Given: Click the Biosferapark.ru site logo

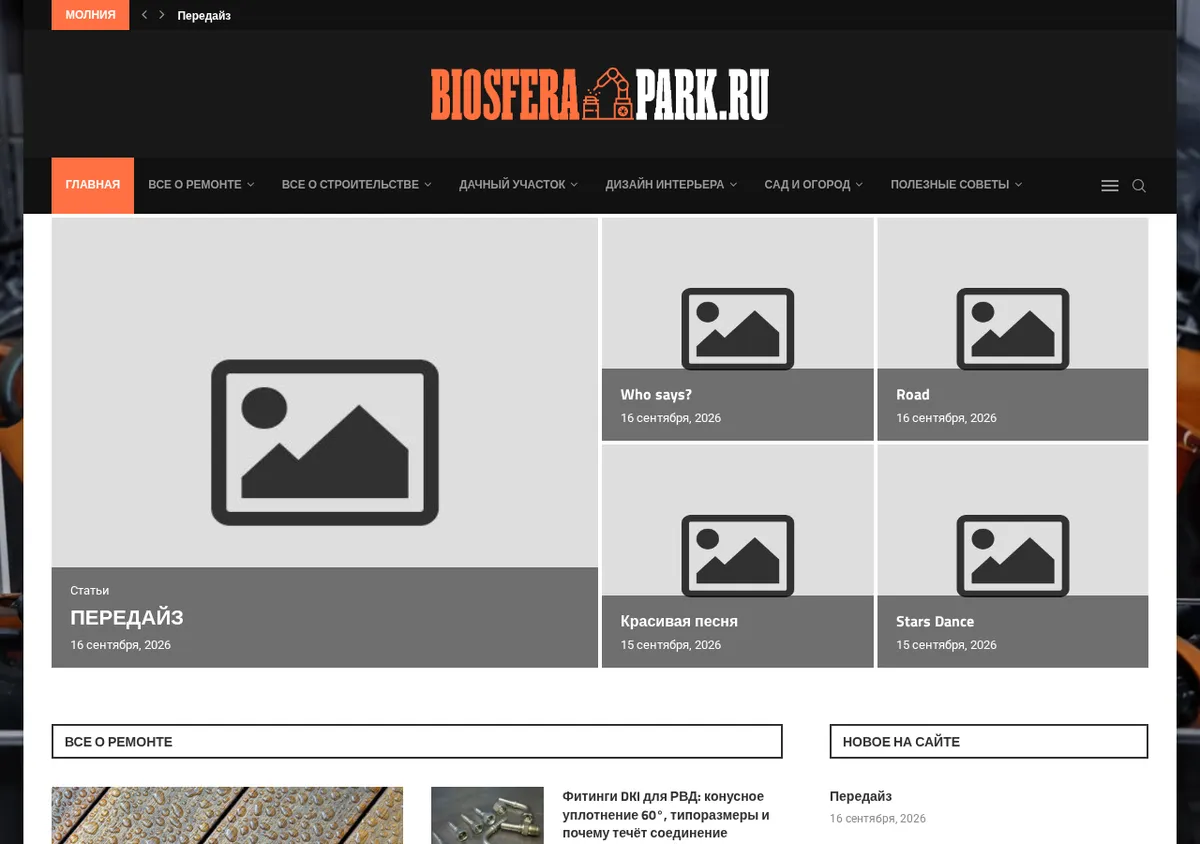Looking at the screenshot, I should coord(600,95).
